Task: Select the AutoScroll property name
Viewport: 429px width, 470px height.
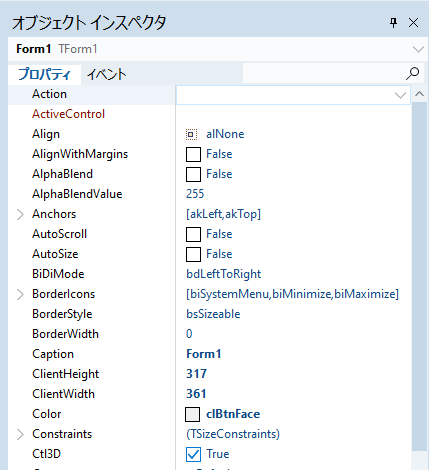Action: click(x=59, y=234)
